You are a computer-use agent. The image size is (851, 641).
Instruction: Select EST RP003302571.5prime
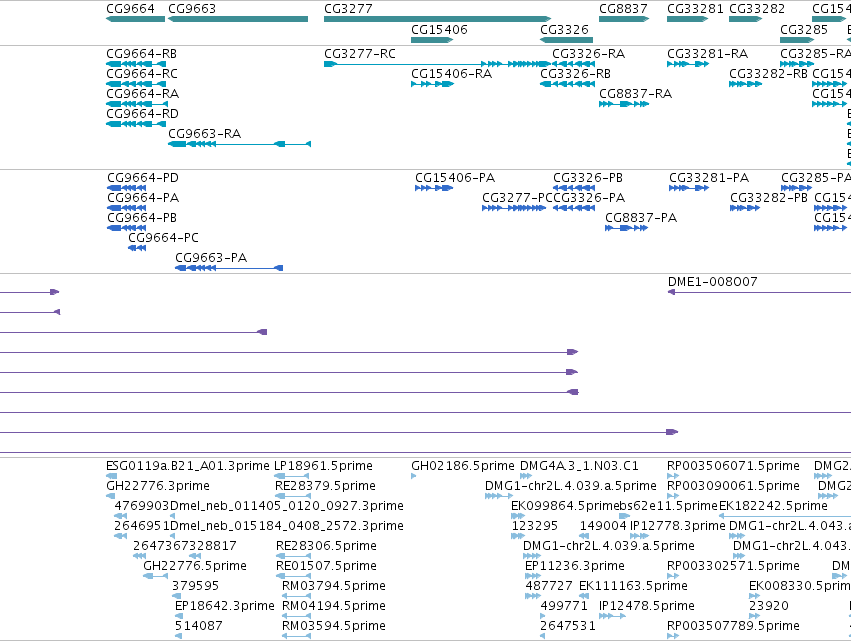click(673, 576)
